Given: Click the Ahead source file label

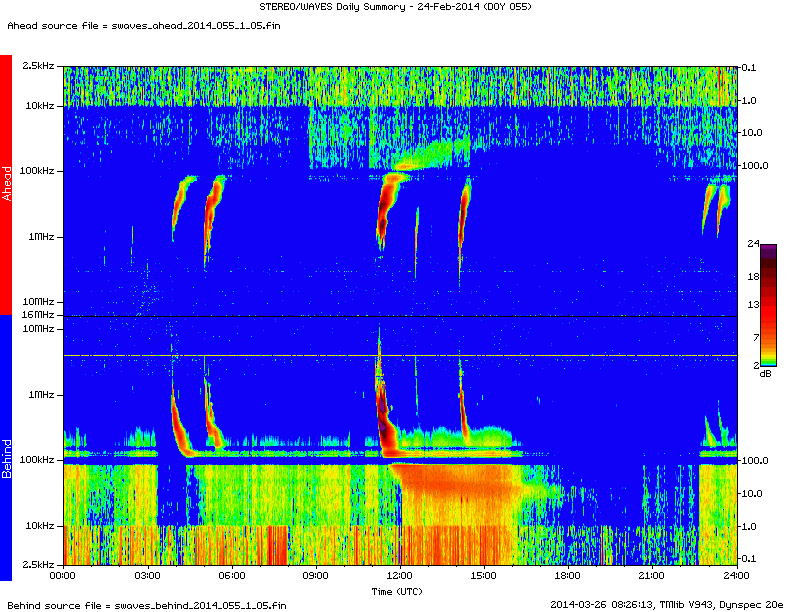Looking at the screenshot, I should [x=144, y=26].
